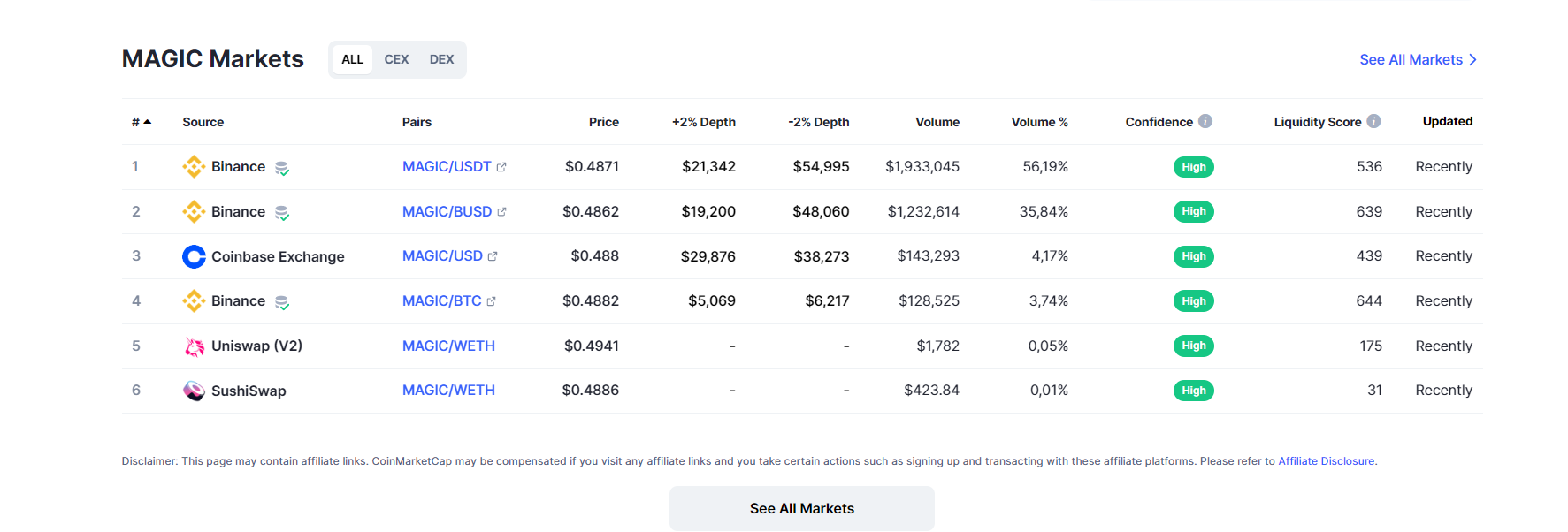Click Binance name in MAGIC/USDT row
The width and height of the screenshot is (1568, 532).
click(x=238, y=166)
